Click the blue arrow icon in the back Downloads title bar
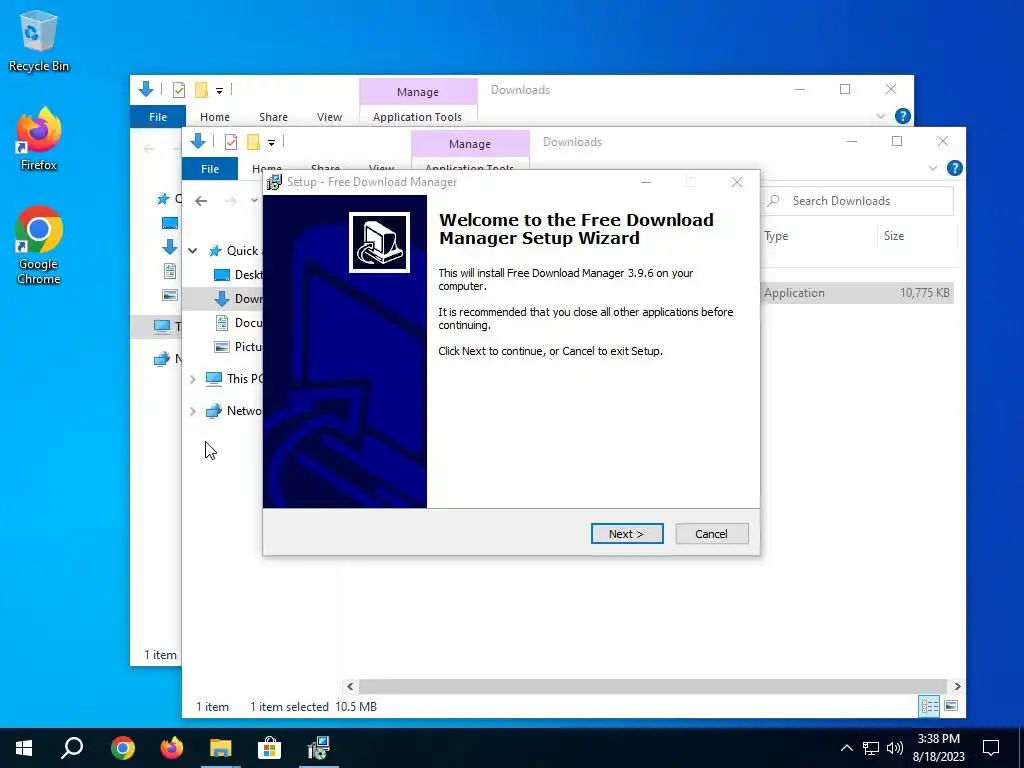Viewport: 1024px width, 768px height. click(x=146, y=89)
